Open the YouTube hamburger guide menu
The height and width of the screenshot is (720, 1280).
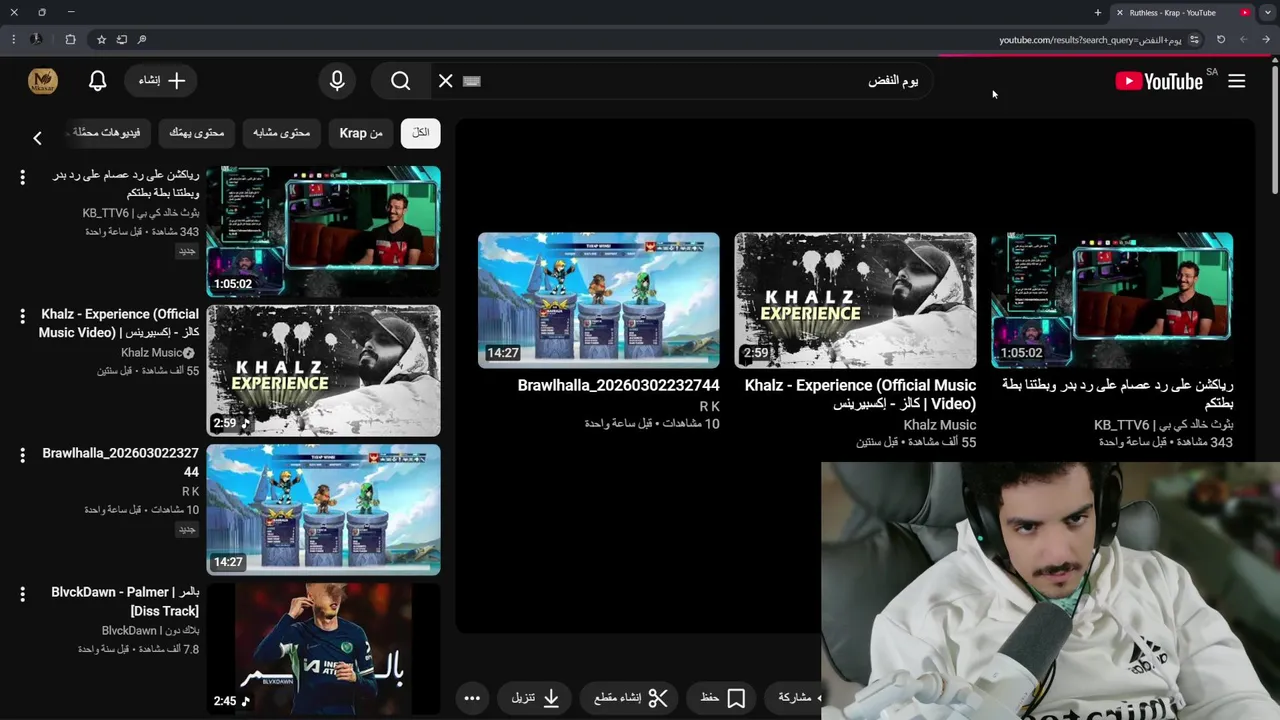tap(1237, 81)
